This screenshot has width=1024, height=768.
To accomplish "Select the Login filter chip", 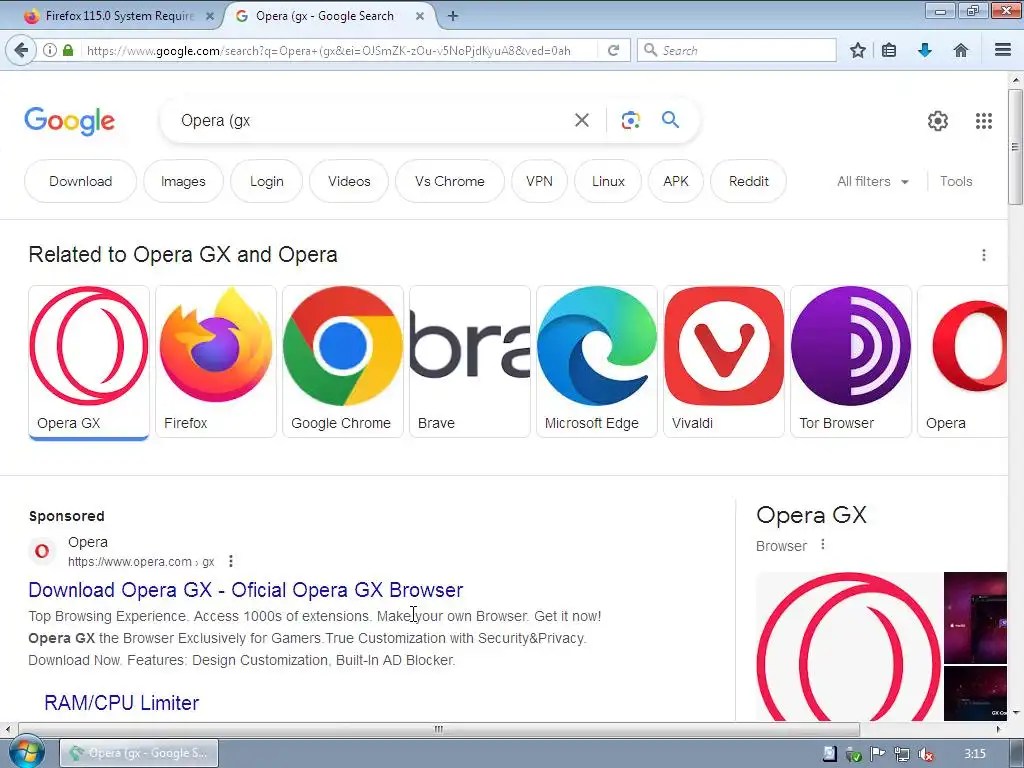I will (x=266, y=181).
